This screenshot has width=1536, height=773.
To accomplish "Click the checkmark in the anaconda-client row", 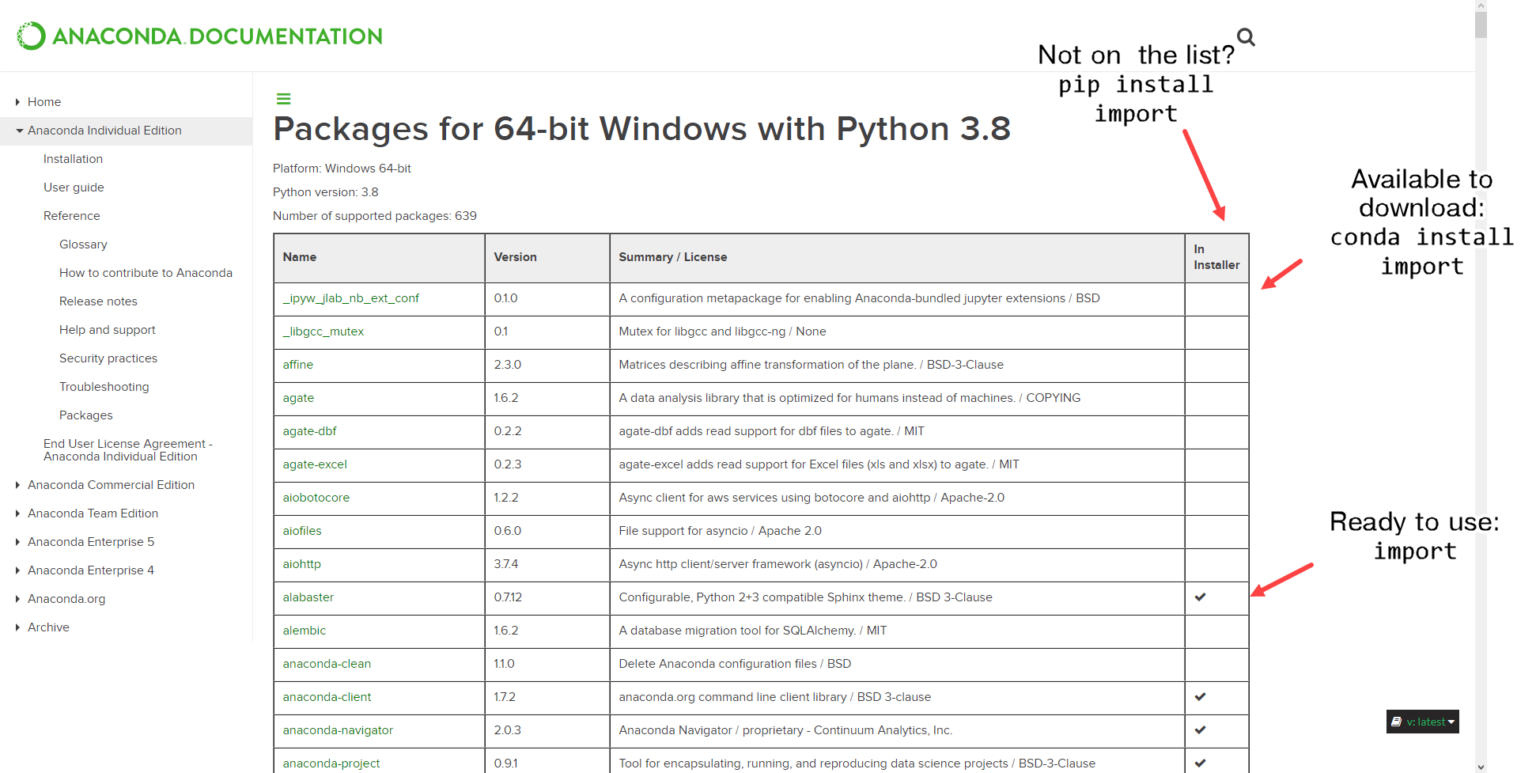I will coord(1200,697).
